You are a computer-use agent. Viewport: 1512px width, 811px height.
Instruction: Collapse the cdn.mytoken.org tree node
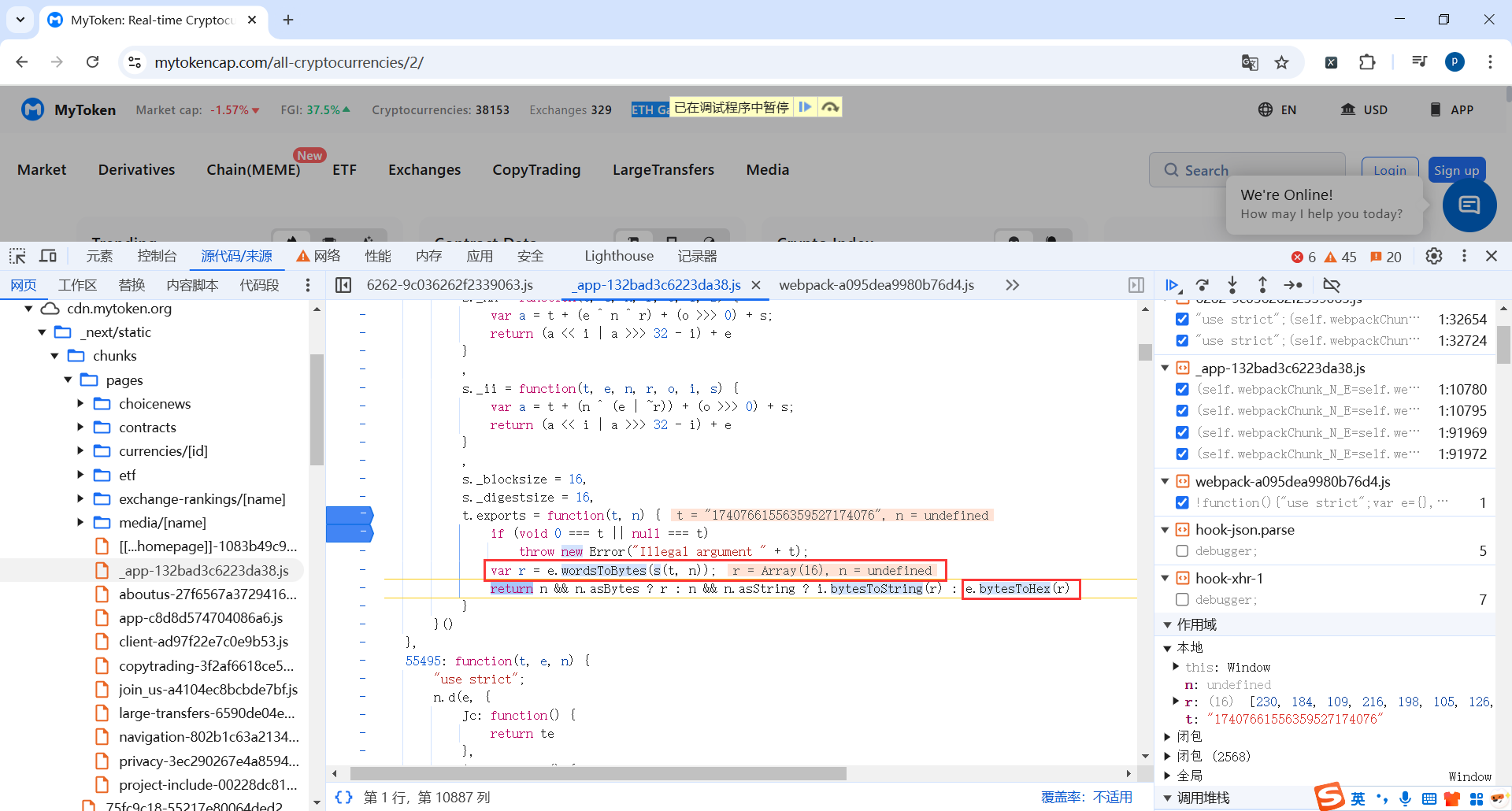click(x=28, y=309)
